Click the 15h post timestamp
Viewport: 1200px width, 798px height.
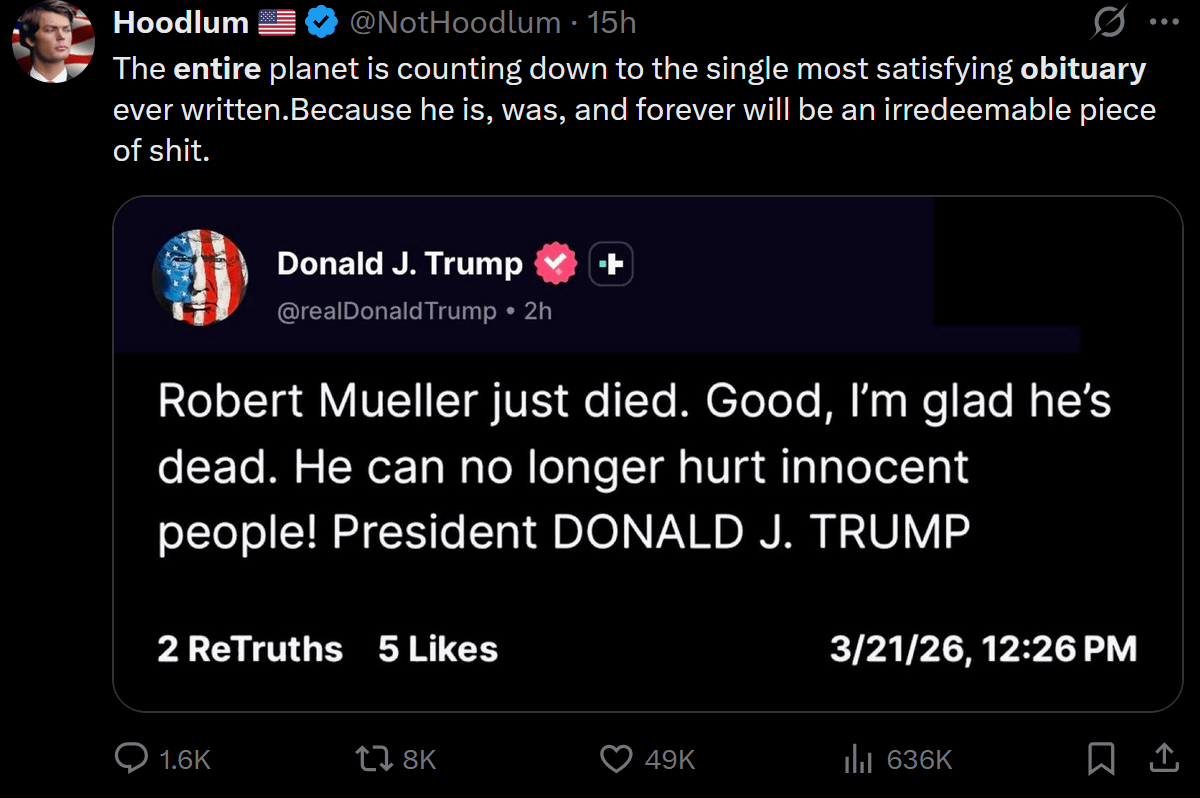coord(612,22)
